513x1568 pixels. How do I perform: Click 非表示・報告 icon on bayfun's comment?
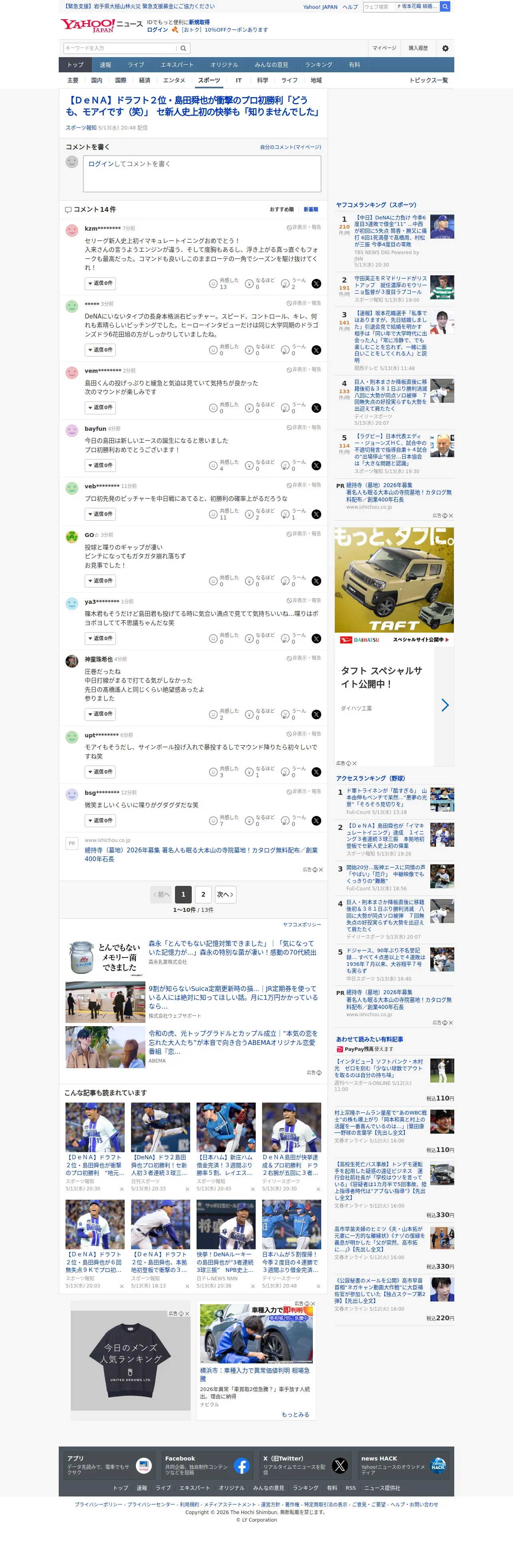(x=289, y=427)
